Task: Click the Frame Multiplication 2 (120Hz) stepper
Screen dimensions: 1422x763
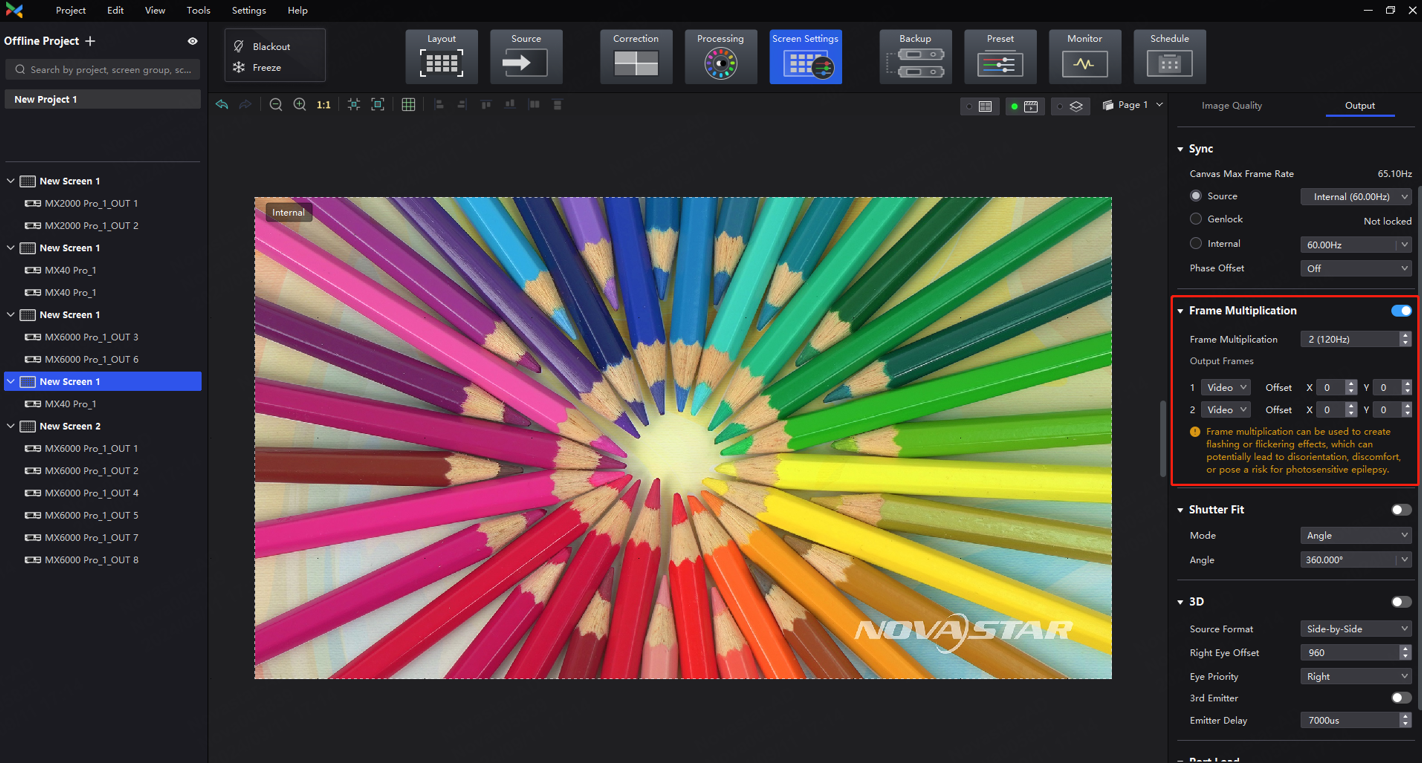Action: (x=1405, y=340)
